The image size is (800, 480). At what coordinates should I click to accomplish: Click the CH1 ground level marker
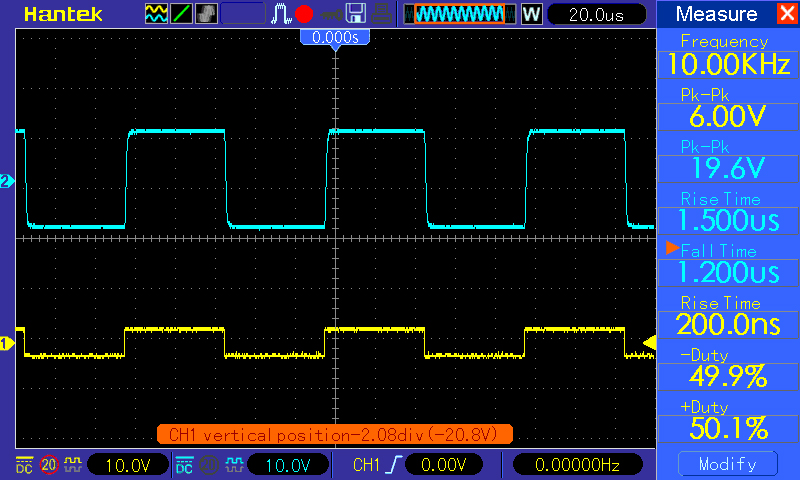tap(7, 344)
